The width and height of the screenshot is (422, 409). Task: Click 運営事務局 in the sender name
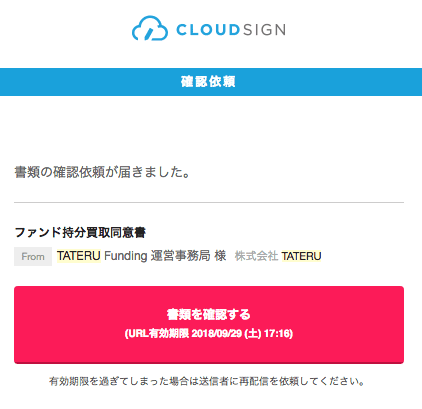(x=180, y=256)
